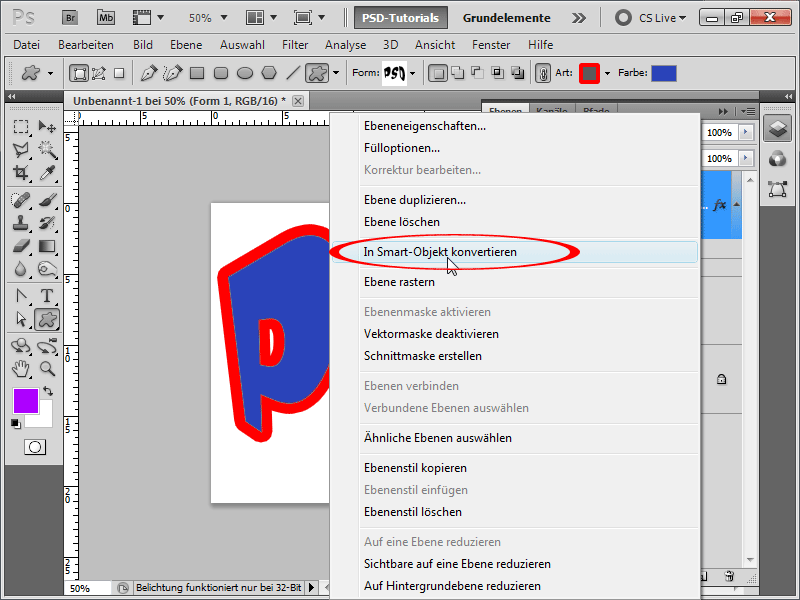The width and height of the screenshot is (800, 600).
Task: Choose Ellipse shape in options bar
Action: 245,73
